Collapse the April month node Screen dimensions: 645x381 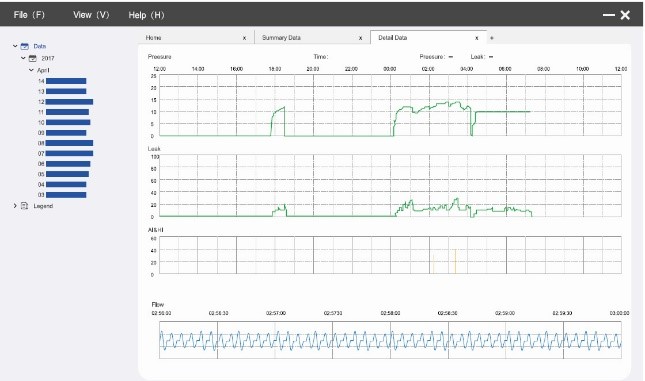click(31, 70)
